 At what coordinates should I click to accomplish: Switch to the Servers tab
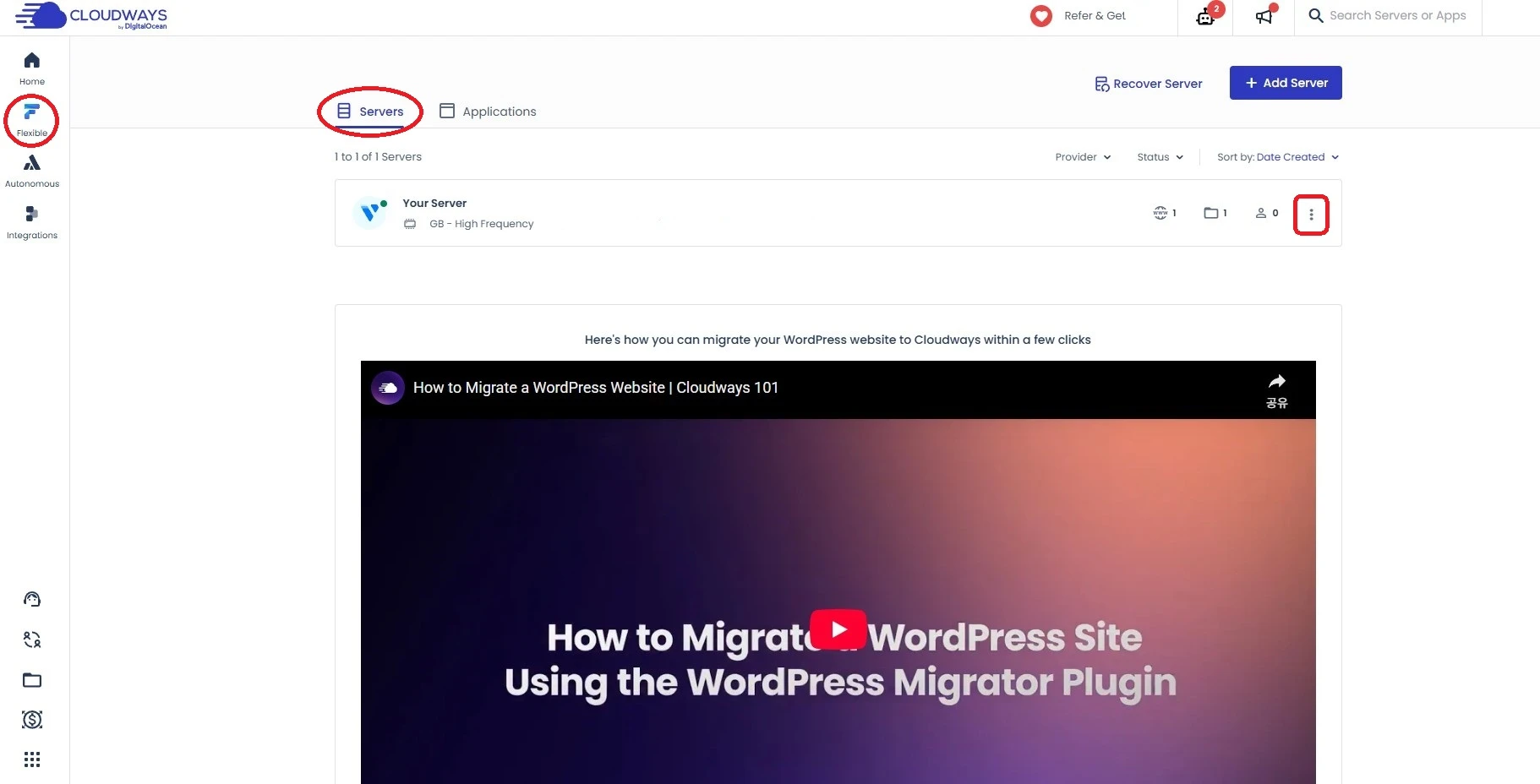coord(370,112)
